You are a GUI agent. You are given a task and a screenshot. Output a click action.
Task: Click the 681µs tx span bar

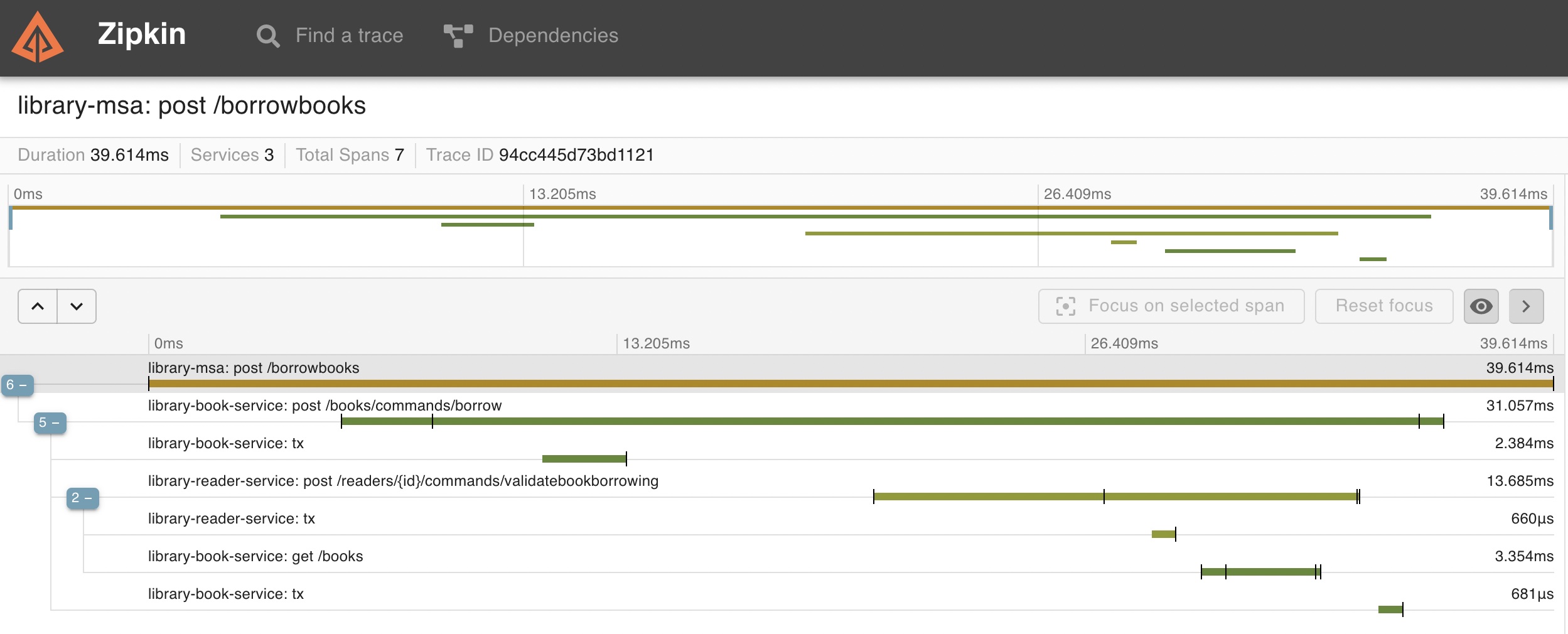click(x=1390, y=610)
